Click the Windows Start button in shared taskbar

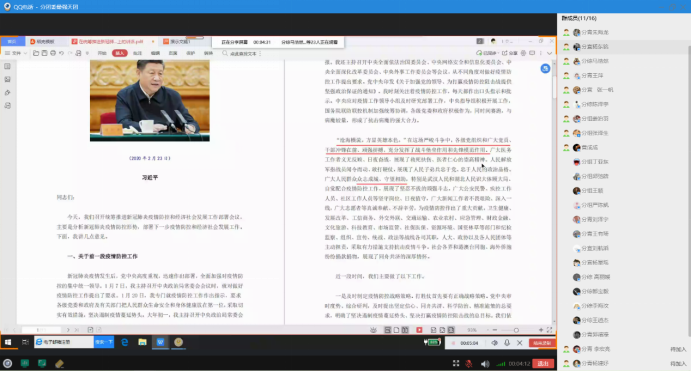[8, 342]
